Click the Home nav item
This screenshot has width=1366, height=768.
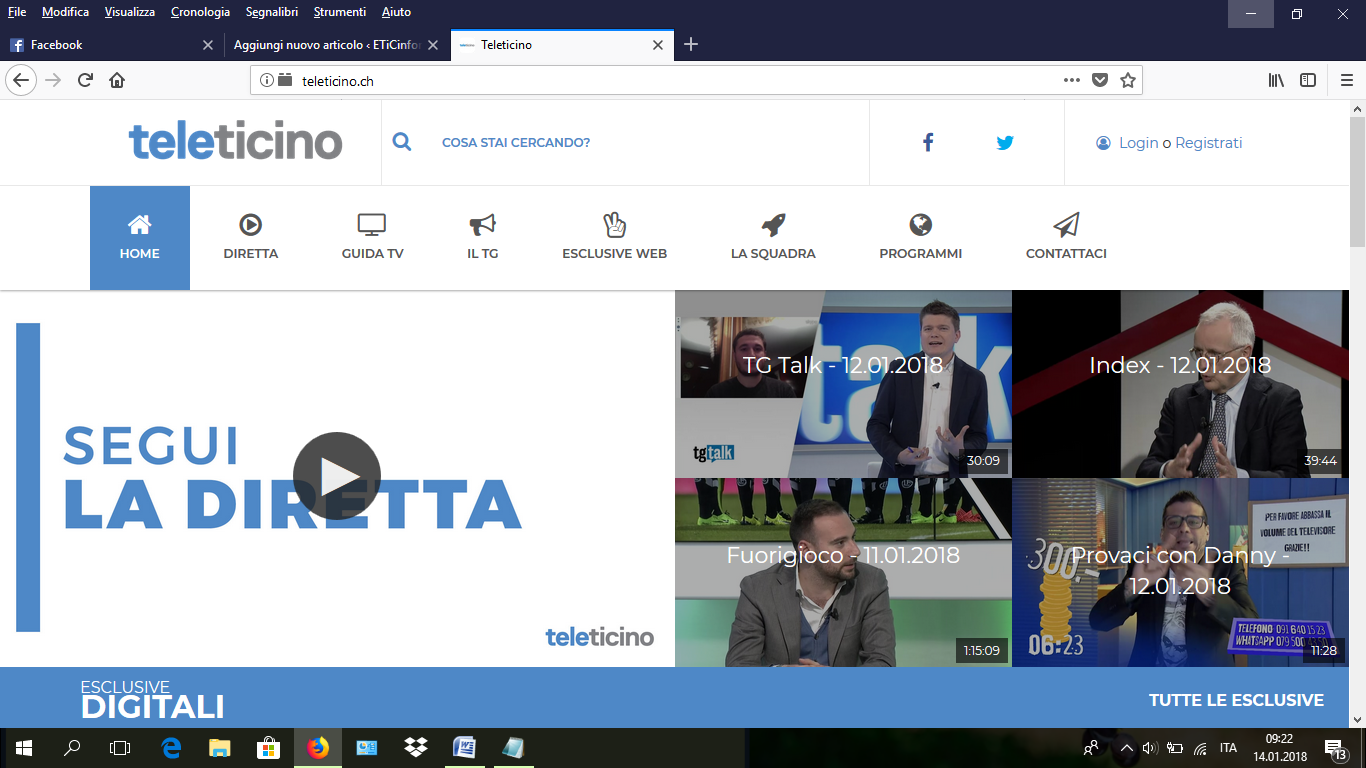click(140, 238)
